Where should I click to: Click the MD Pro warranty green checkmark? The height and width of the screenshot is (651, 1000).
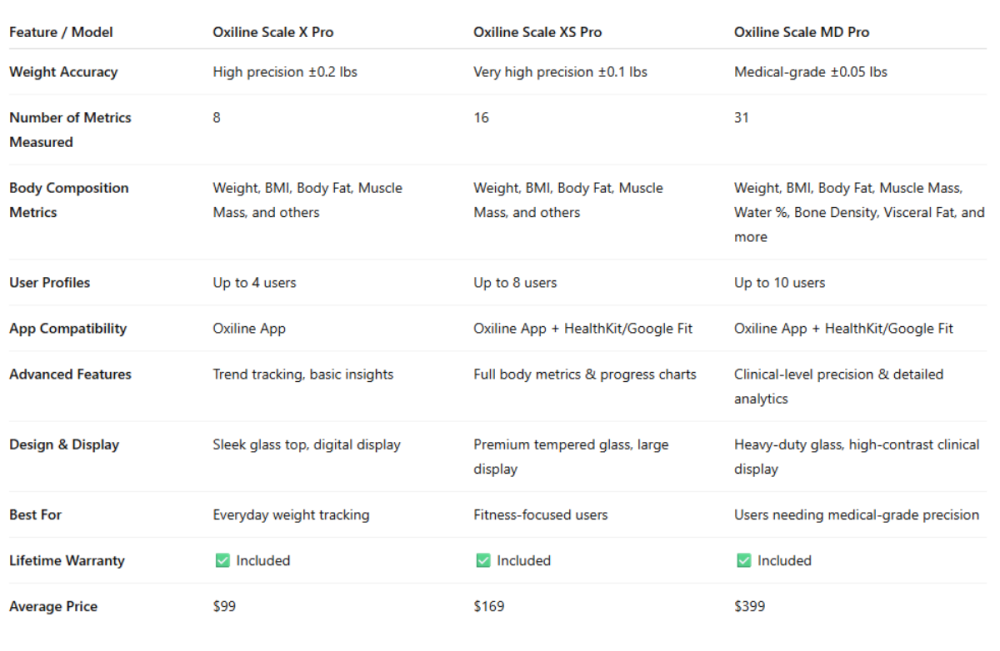coord(743,561)
